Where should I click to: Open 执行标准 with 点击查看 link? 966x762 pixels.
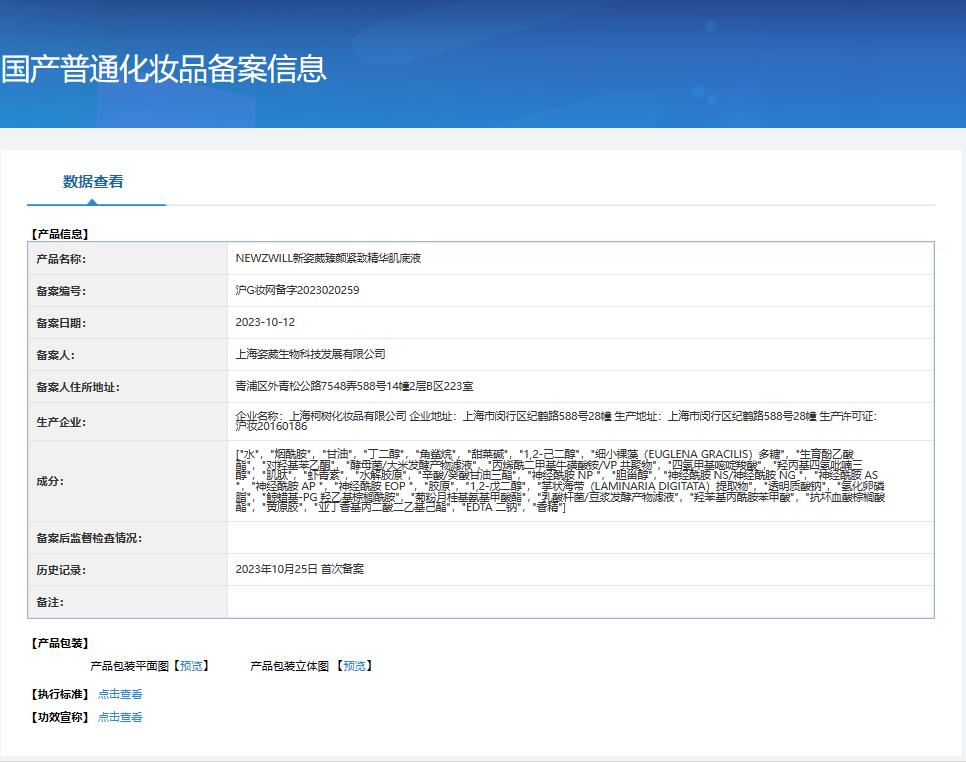pos(122,693)
